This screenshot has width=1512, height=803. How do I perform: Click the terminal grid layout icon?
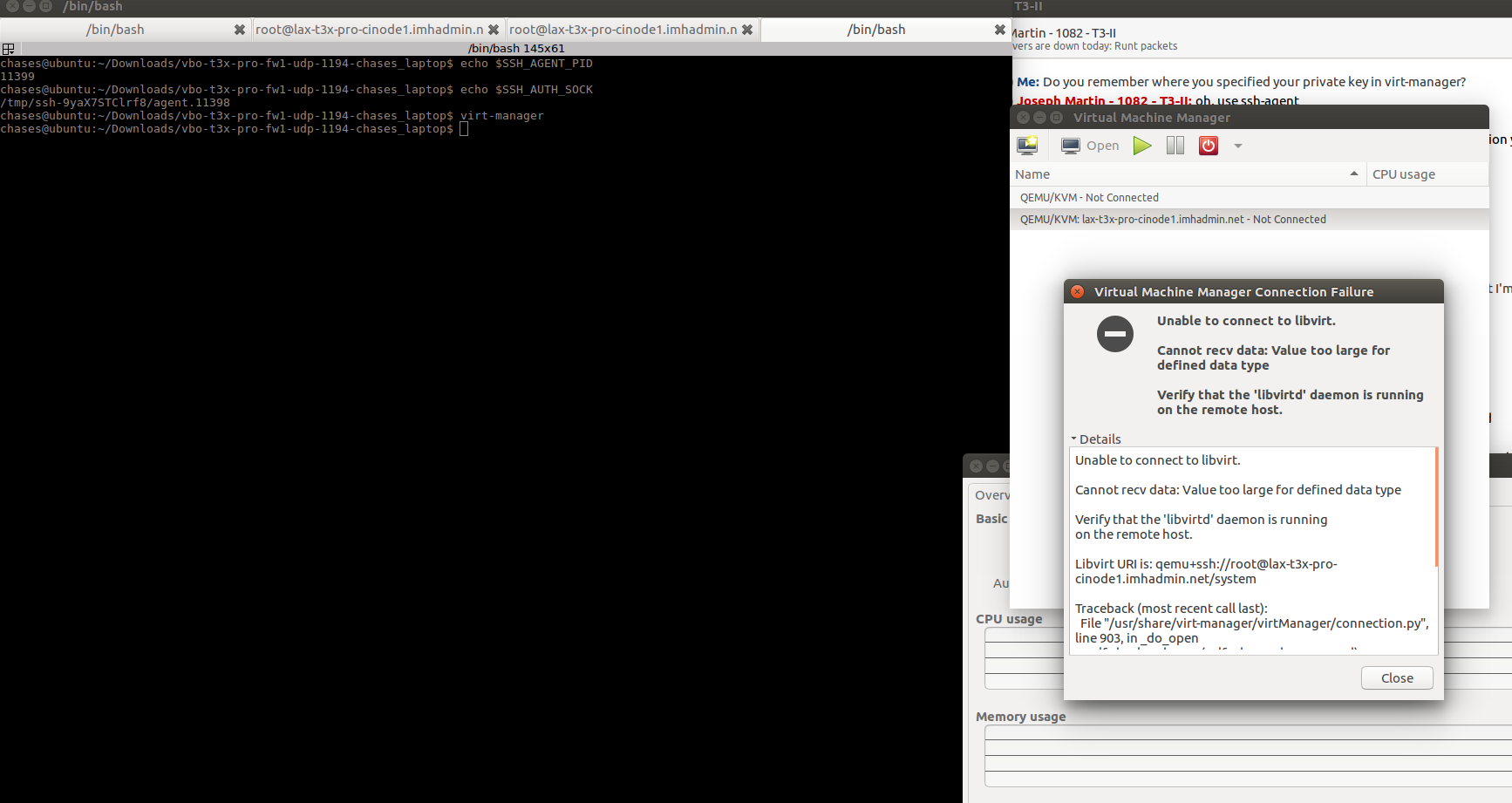tap(8, 49)
